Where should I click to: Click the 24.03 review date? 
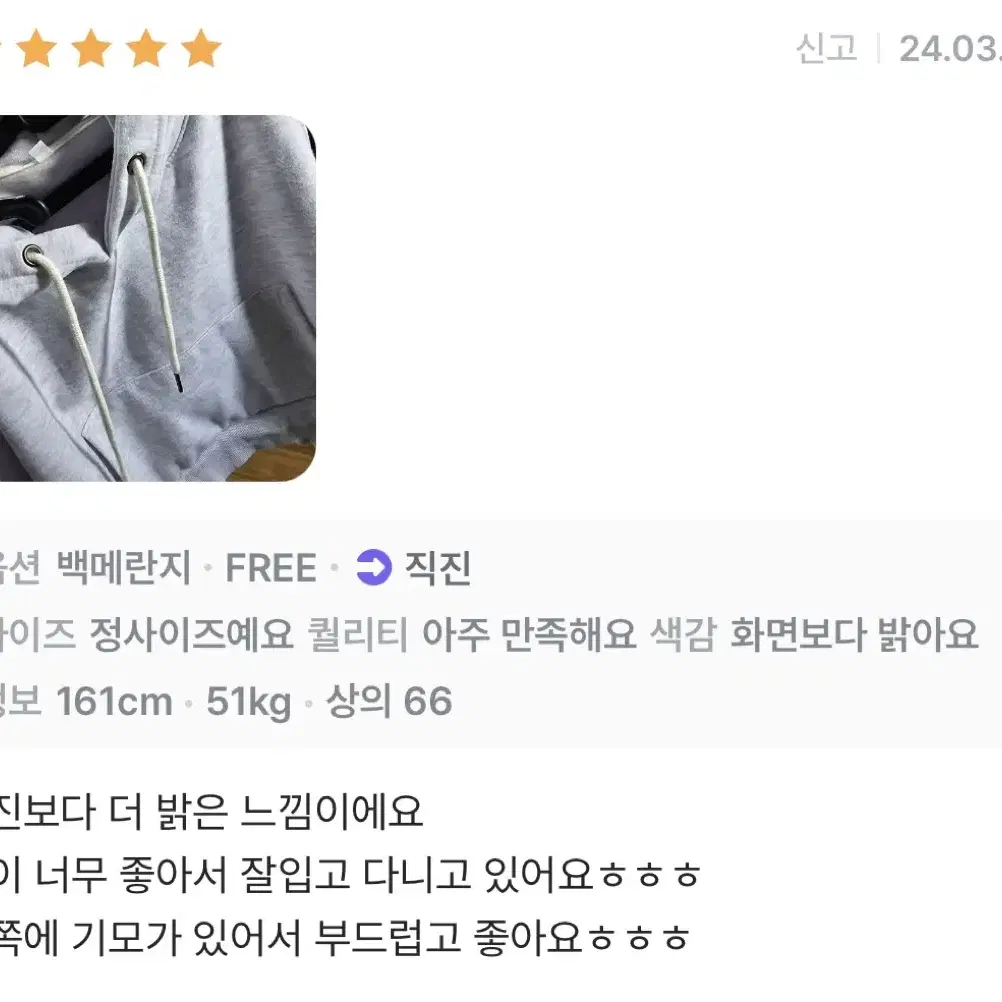point(950,49)
